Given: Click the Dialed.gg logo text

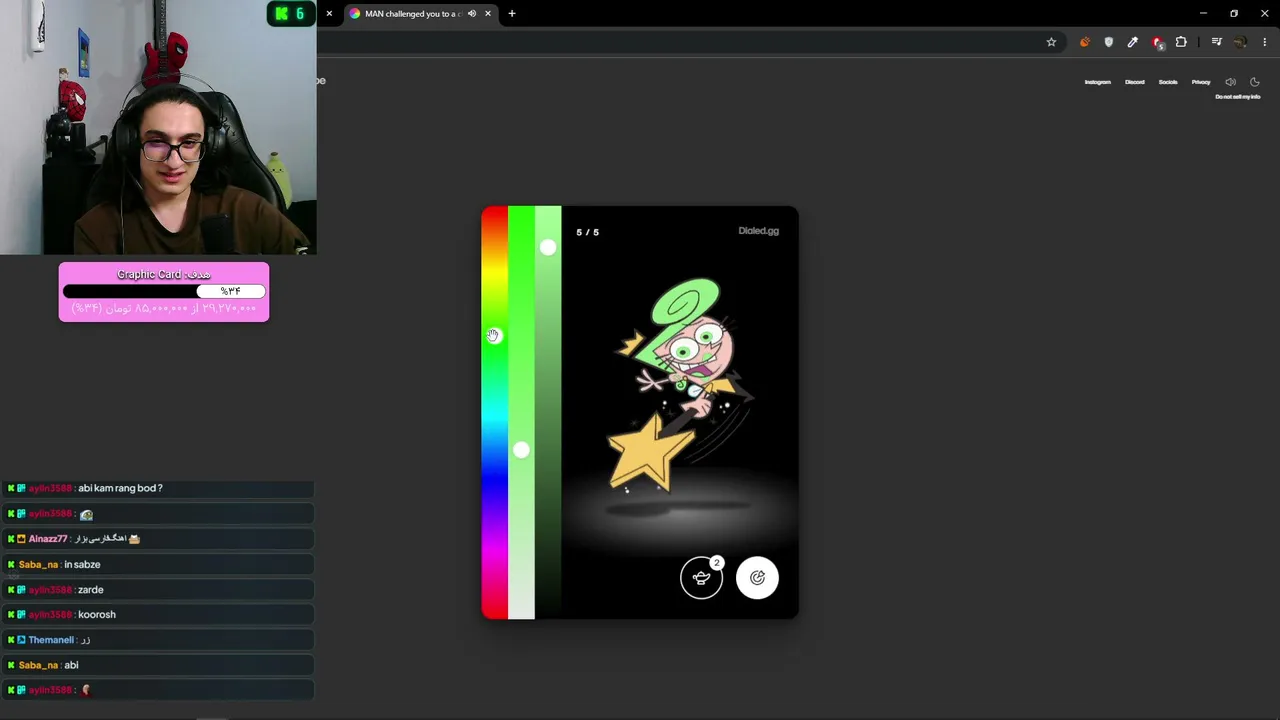Looking at the screenshot, I should coord(758,231).
